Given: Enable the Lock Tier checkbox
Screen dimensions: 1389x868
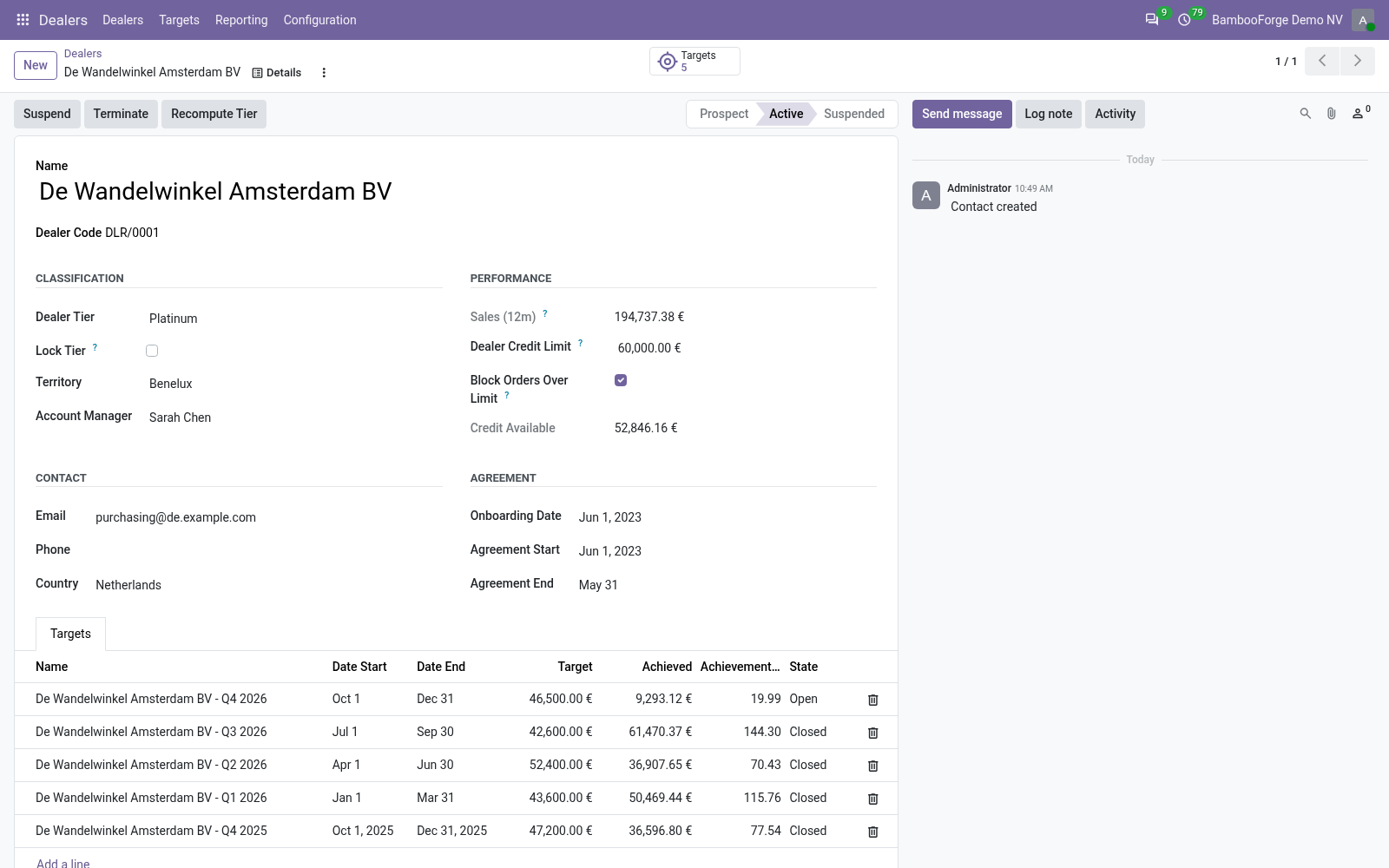Looking at the screenshot, I should click(x=152, y=351).
